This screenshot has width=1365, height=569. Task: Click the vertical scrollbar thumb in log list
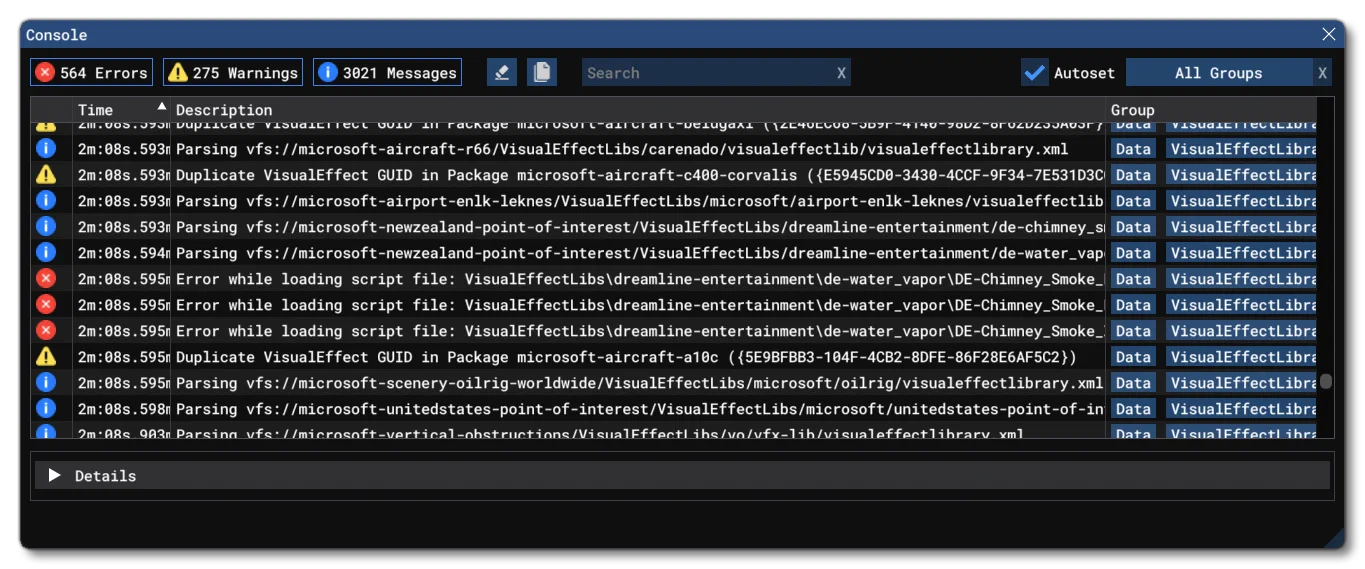(x=1325, y=381)
